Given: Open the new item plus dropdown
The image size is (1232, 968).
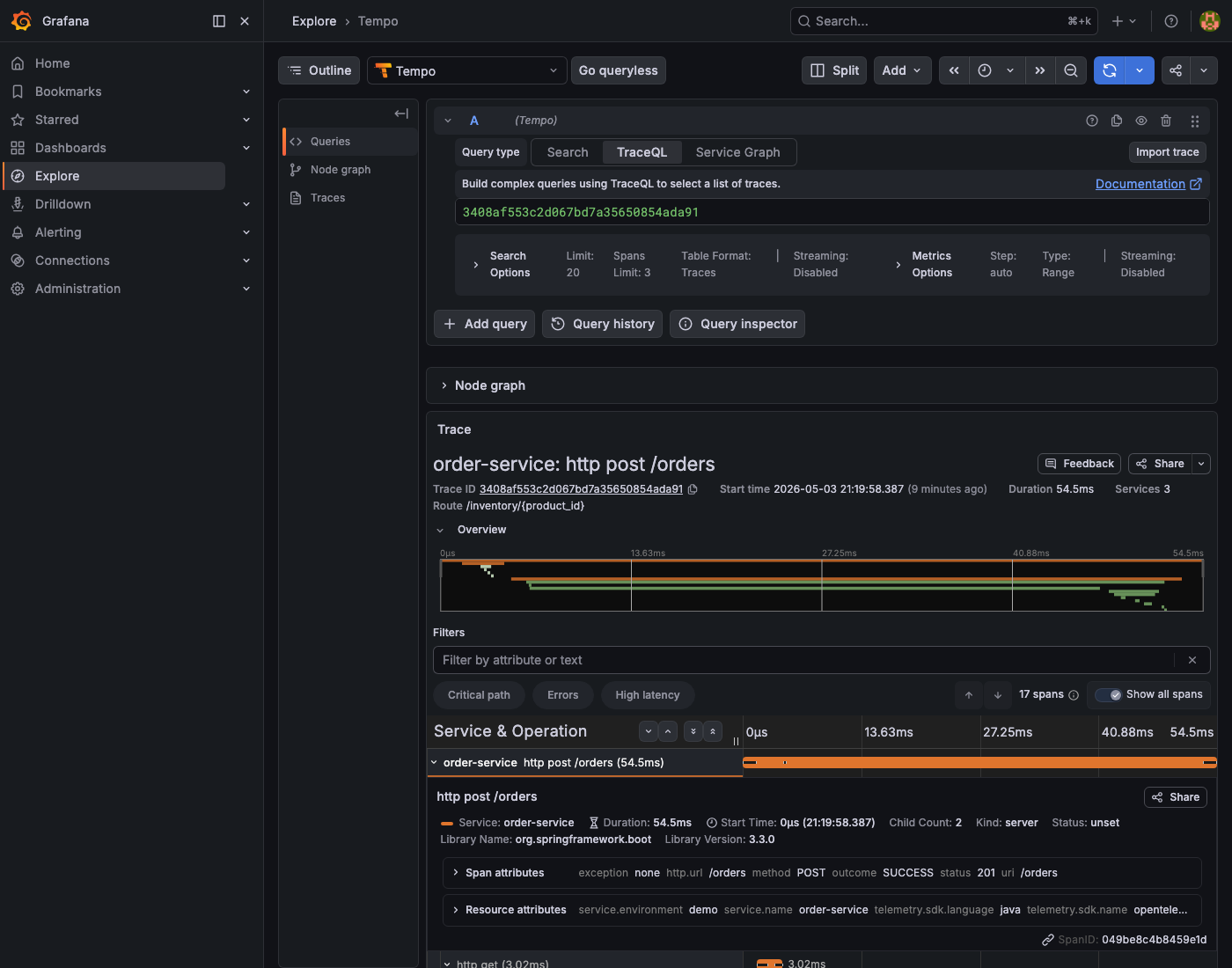Looking at the screenshot, I should pyautogui.click(x=1124, y=21).
